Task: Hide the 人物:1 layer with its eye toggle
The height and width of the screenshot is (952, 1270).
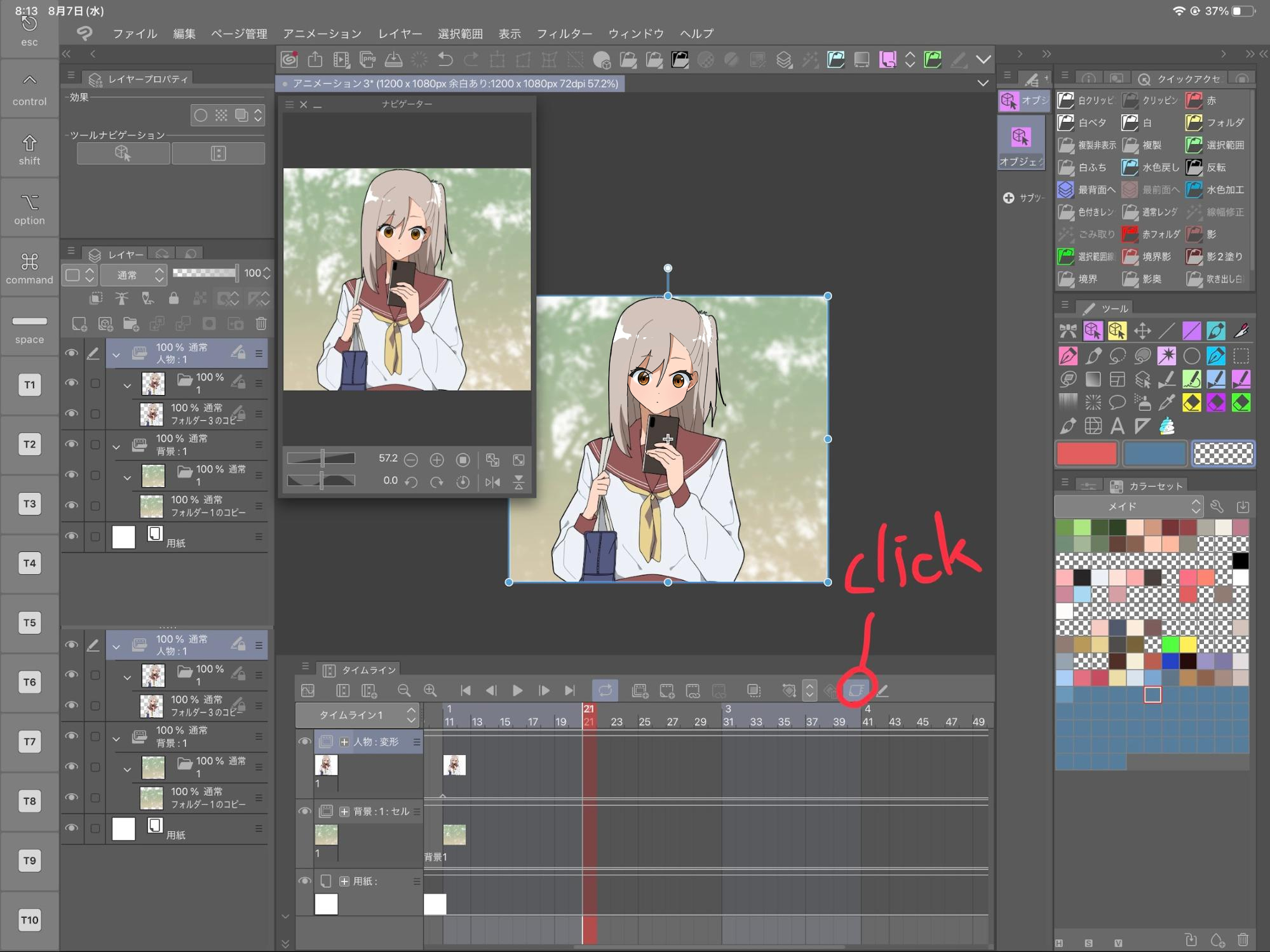Action: 72,354
